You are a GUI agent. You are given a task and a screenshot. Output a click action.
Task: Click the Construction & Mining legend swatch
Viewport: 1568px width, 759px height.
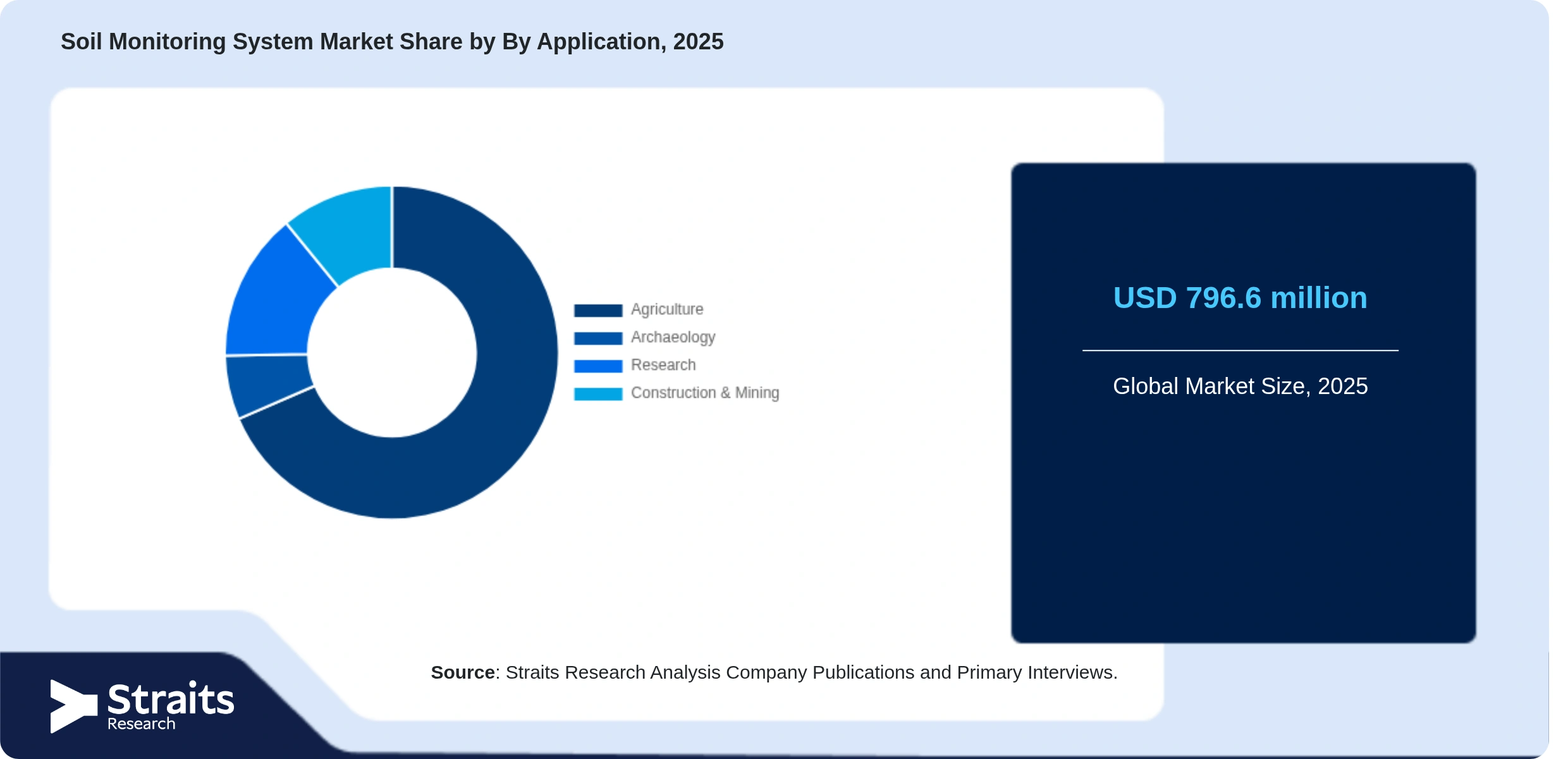597,393
